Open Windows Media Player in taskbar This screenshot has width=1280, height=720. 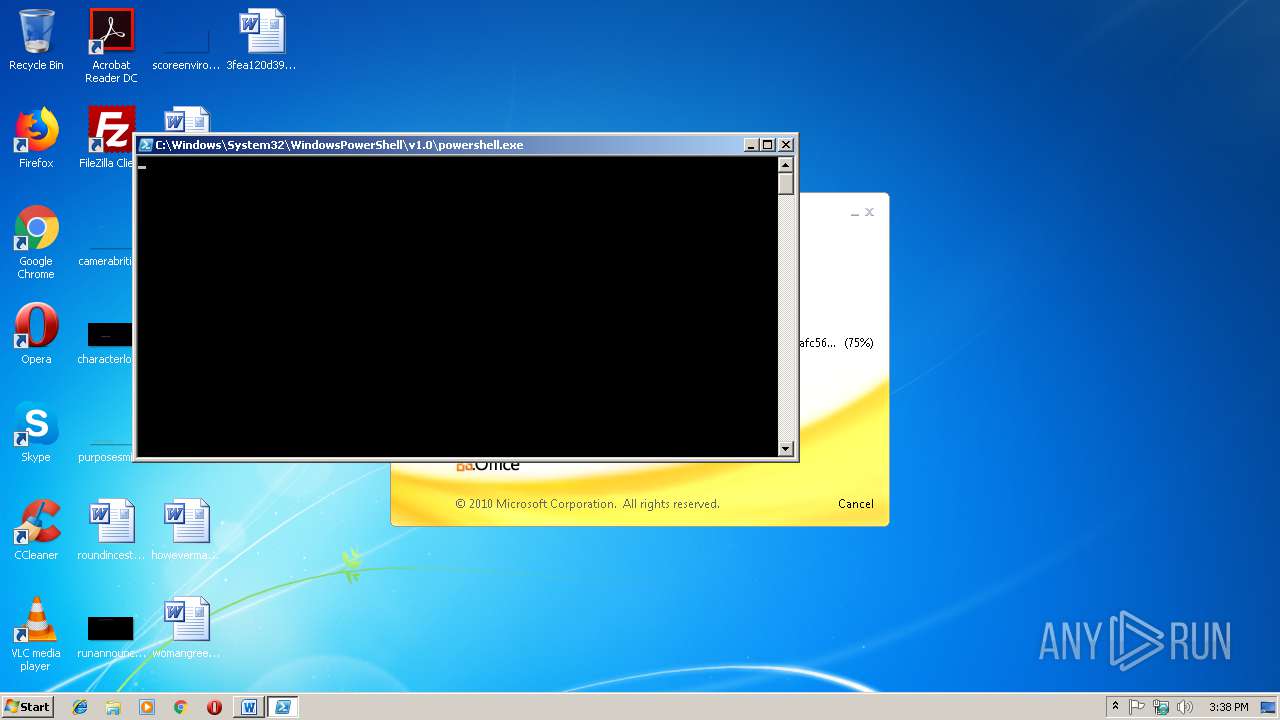point(147,707)
